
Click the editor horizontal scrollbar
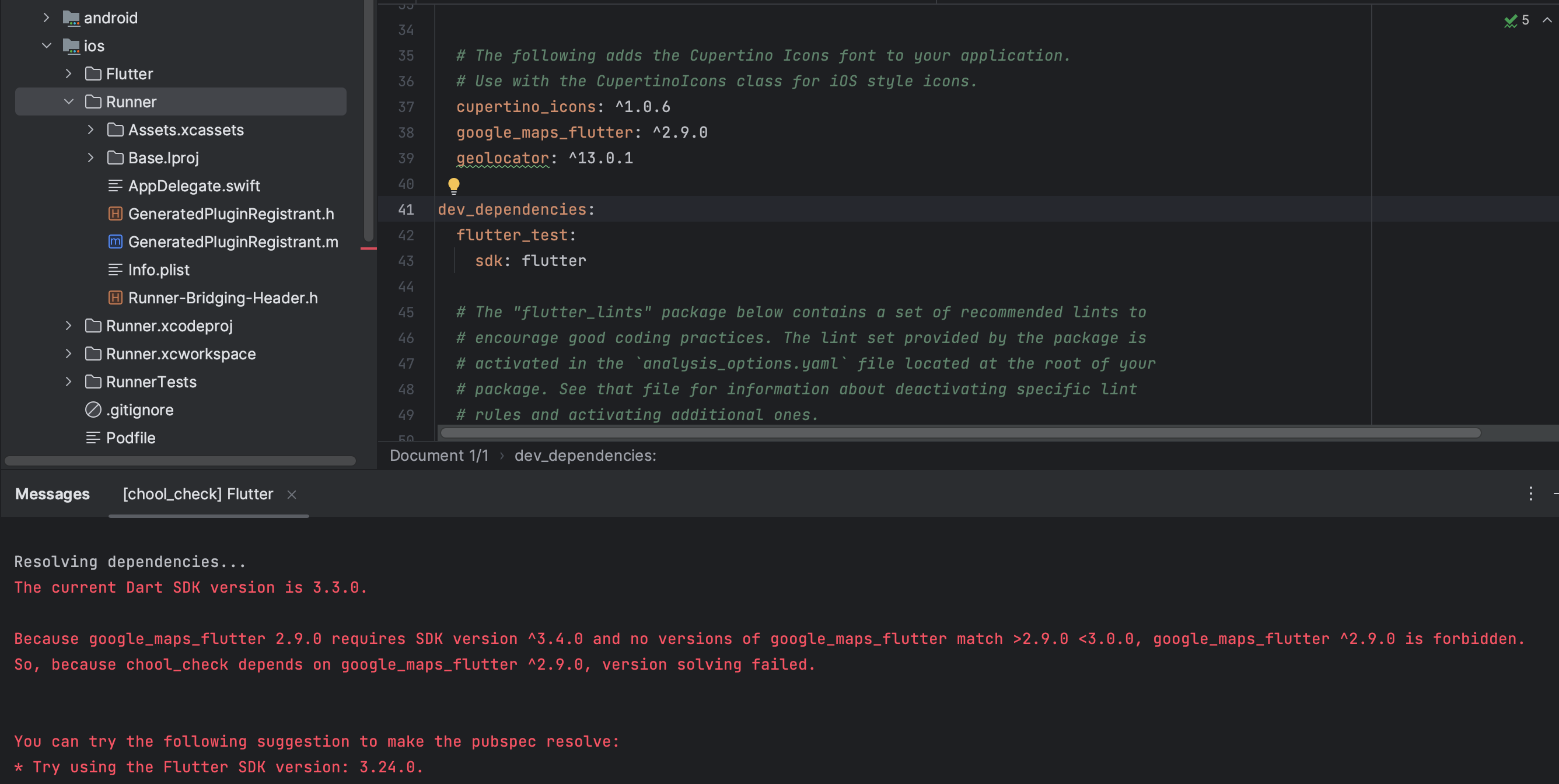(x=960, y=433)
